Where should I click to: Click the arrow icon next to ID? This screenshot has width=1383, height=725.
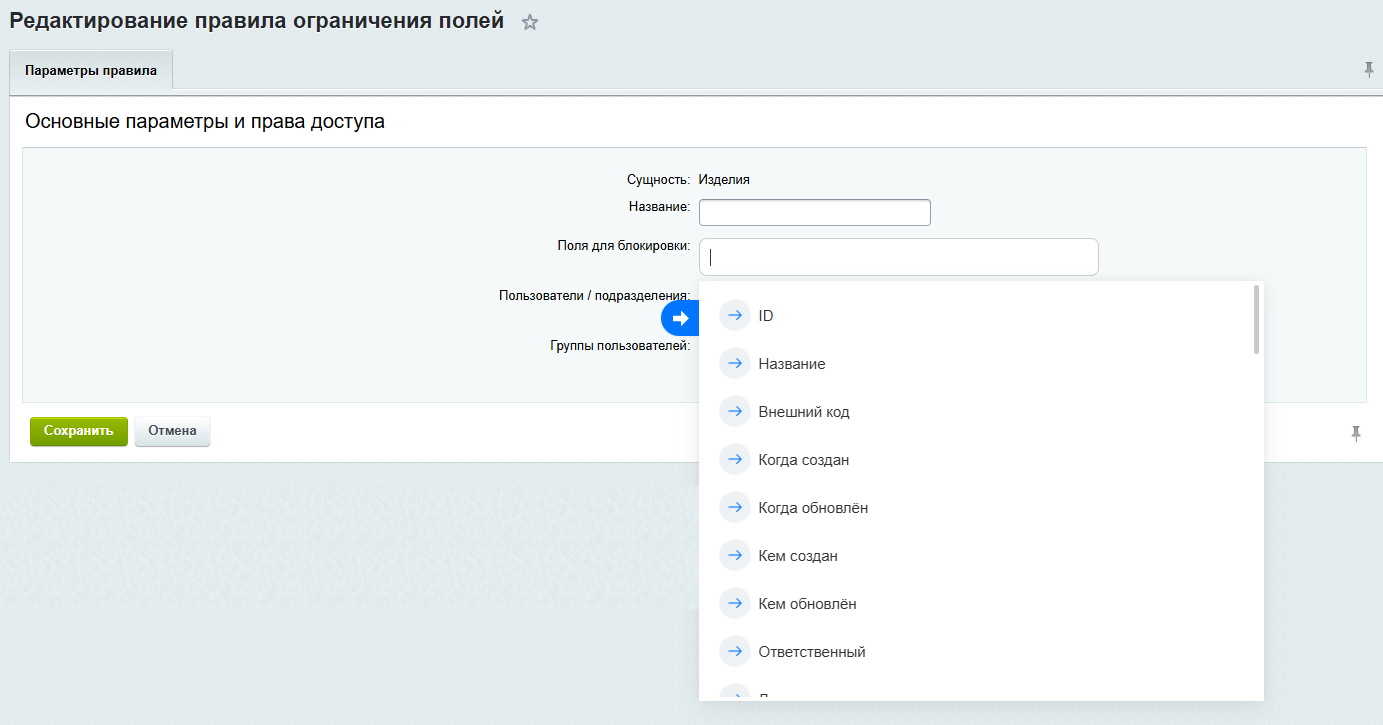735,315
